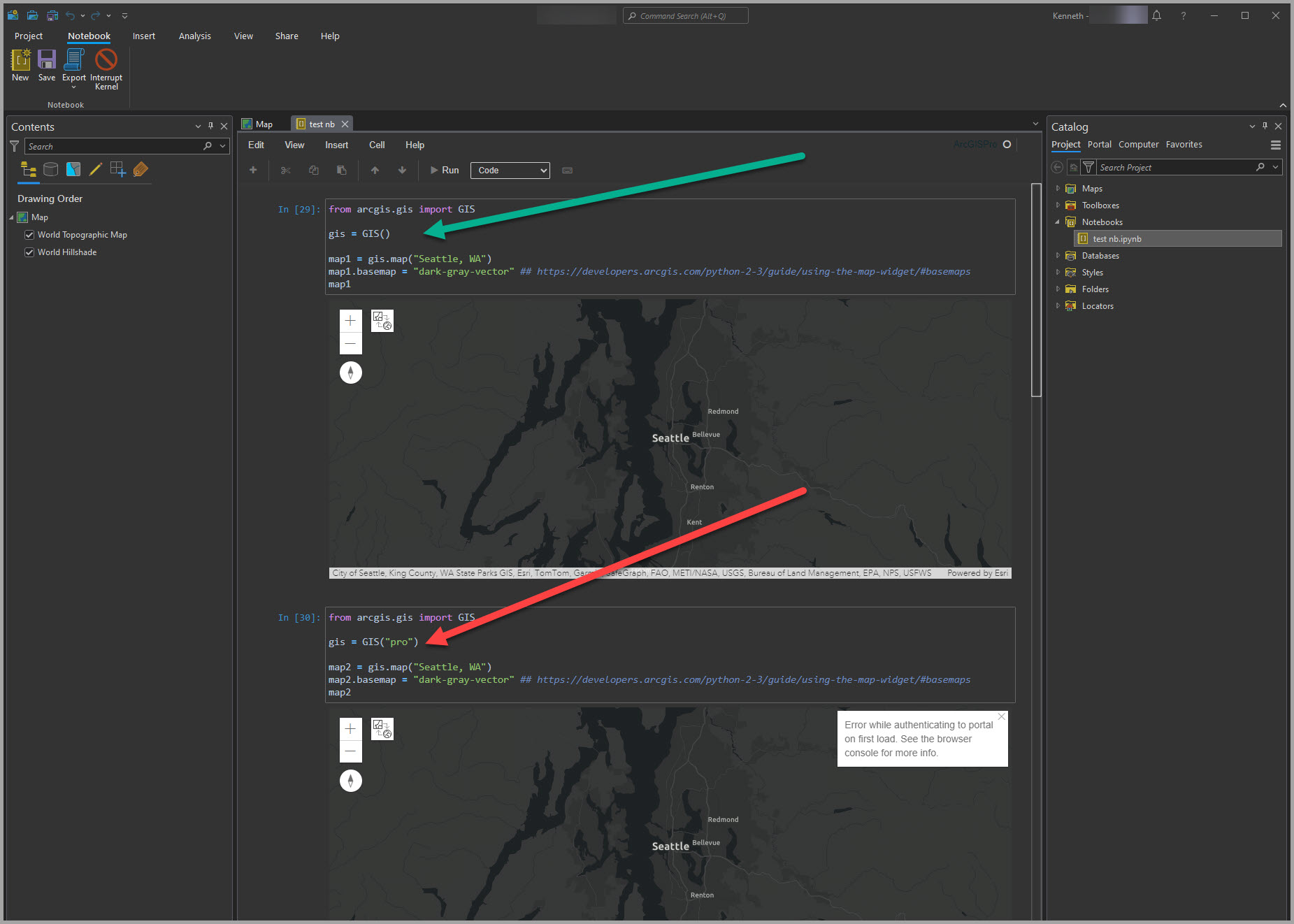This screenshot has height=924, width=1294.
Task: Click the GIS("pro") code cell
Action: point(670,654)
